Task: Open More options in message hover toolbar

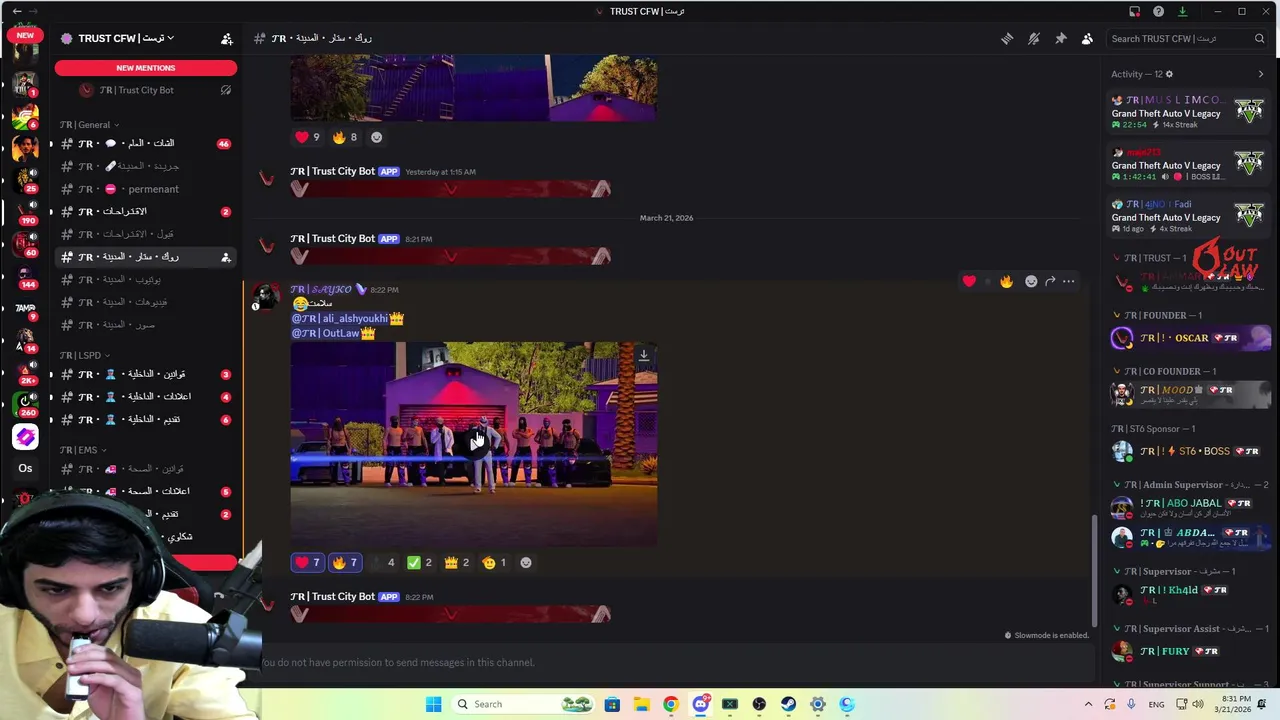Action: pos(1069,281)
